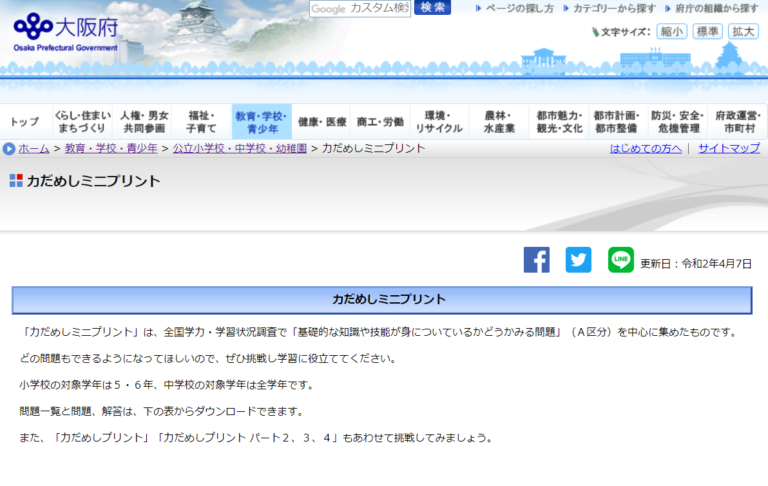Reset text size with 標準 button

707,31
